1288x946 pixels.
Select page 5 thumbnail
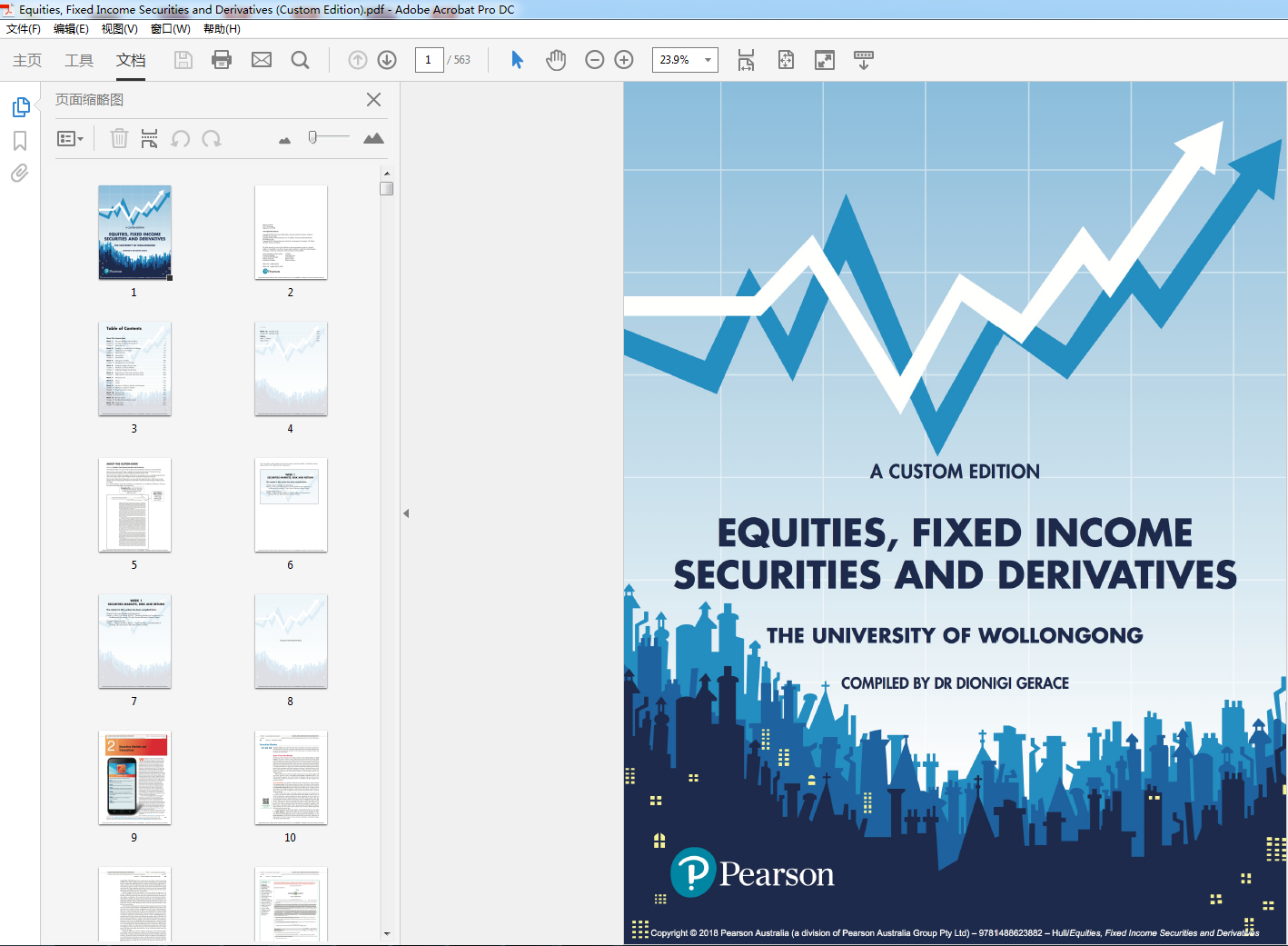(x=134, y=505)
